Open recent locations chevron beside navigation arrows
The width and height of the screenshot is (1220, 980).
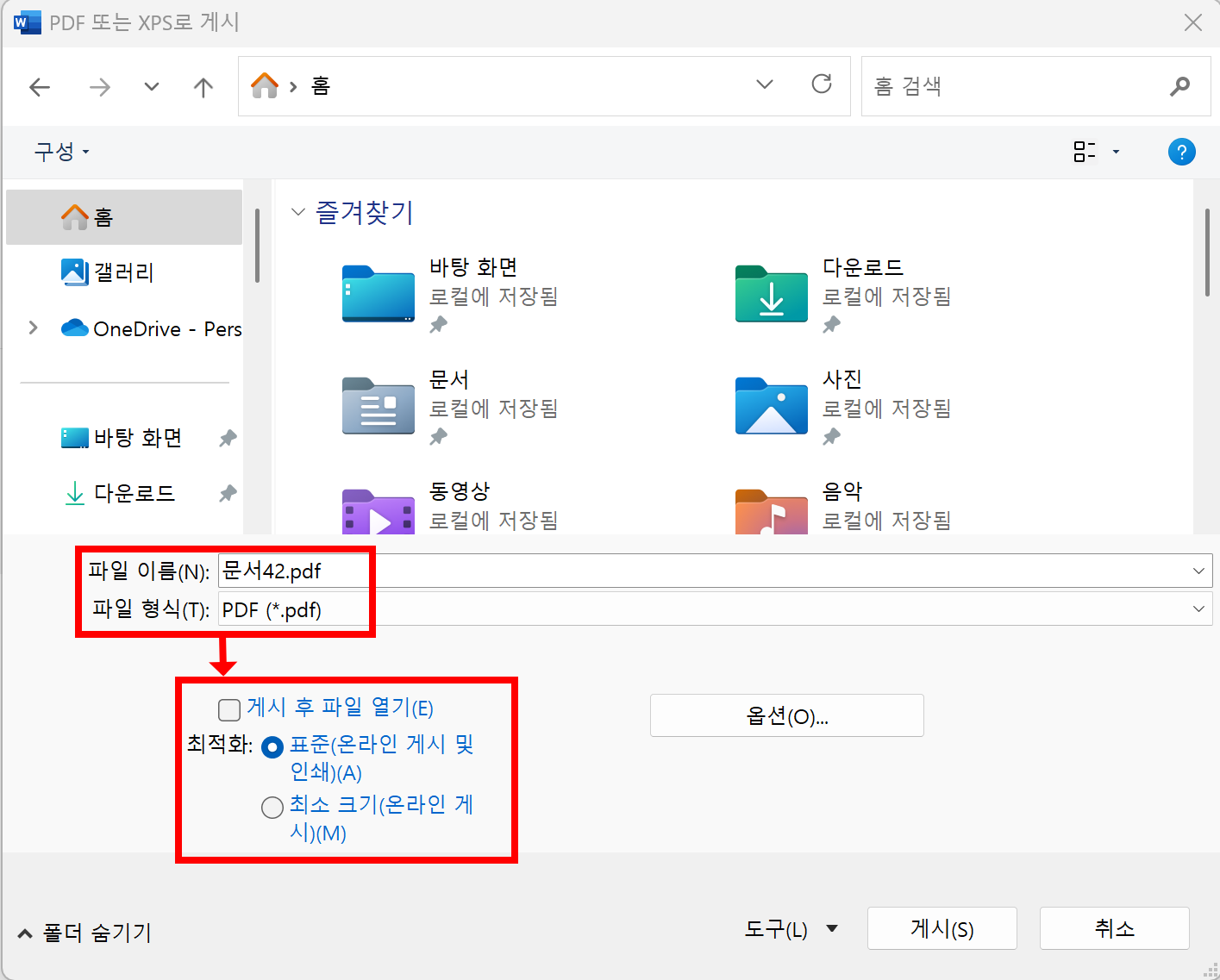pyautogui.click(x=152, y=87)
